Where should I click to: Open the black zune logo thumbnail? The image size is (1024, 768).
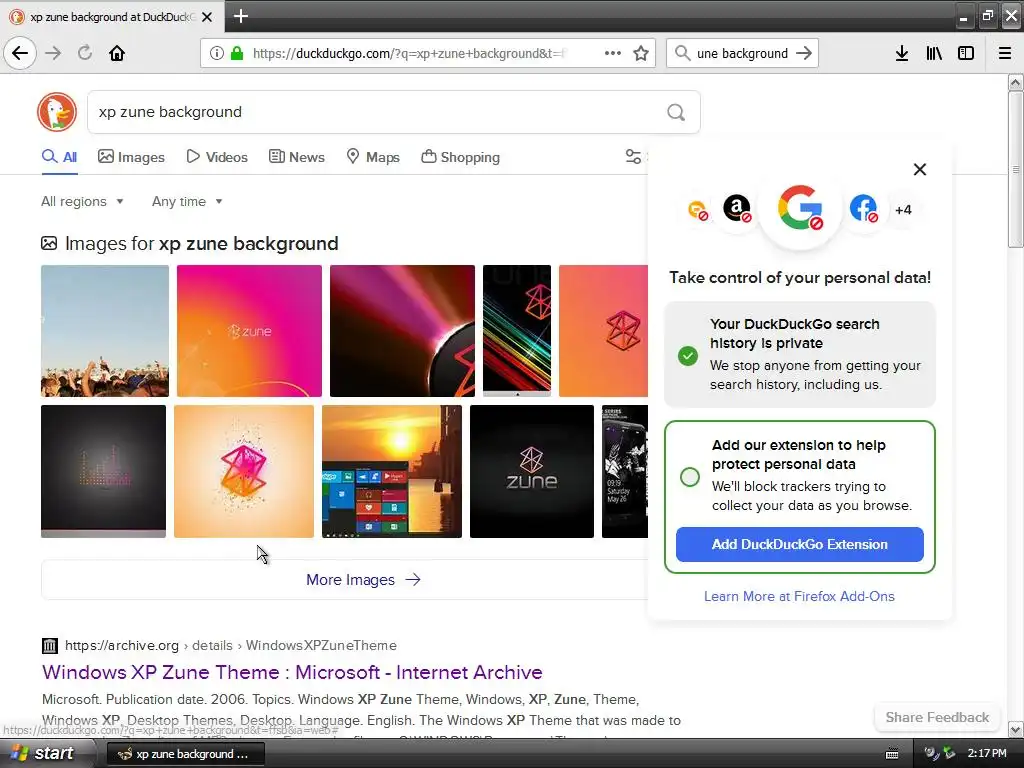pos(532,472)
